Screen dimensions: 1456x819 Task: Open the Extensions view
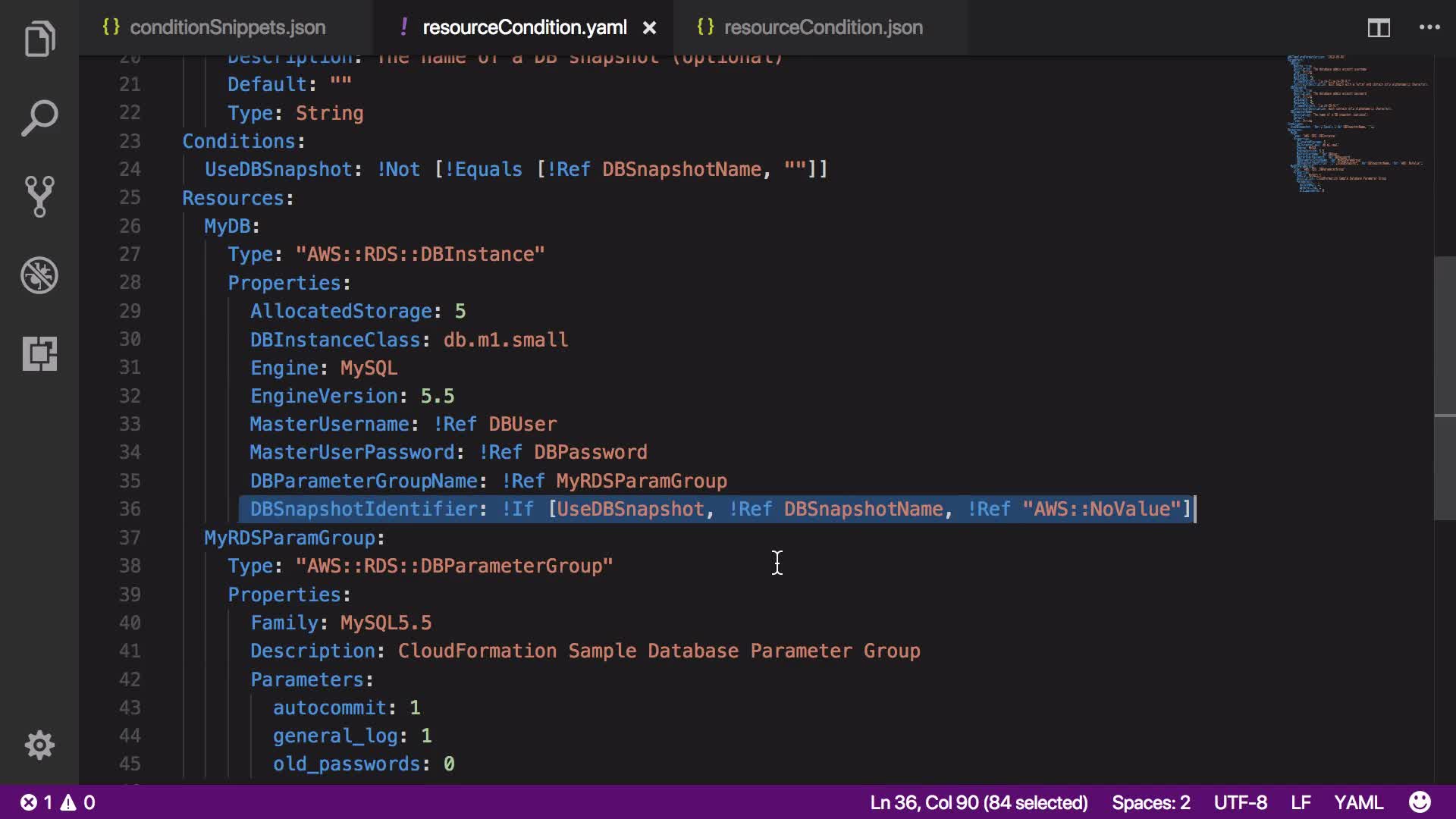click(39, 353)
